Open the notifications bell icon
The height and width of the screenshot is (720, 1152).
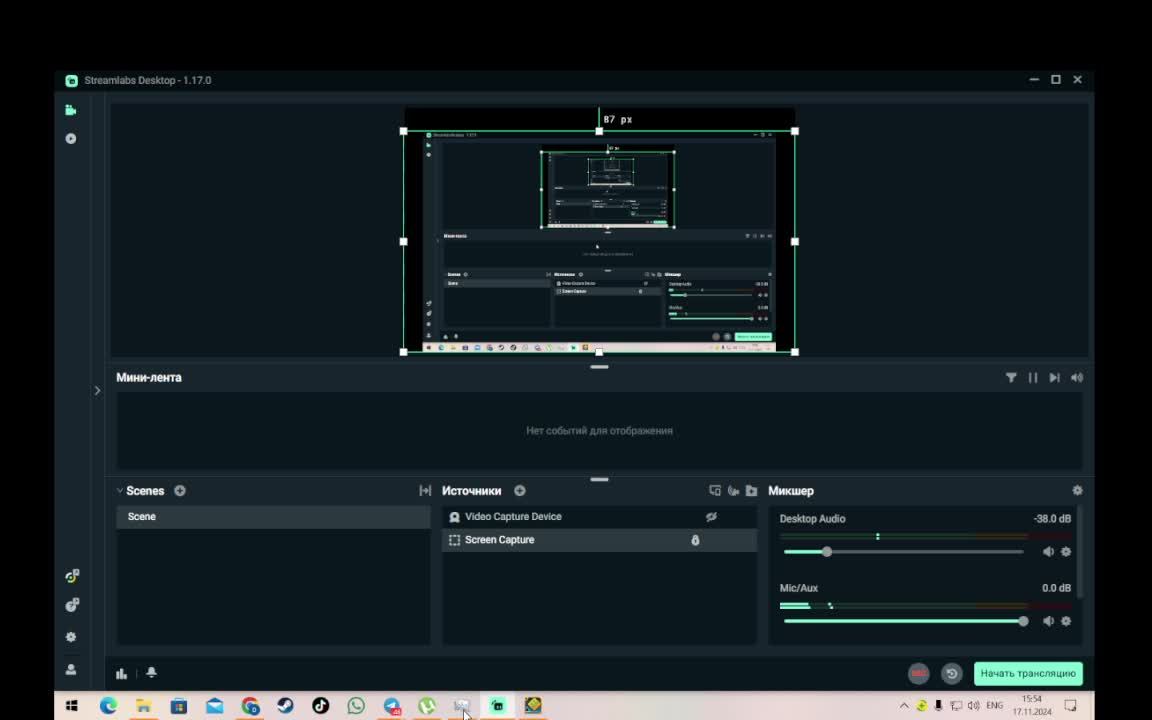(x=151, y=672)
